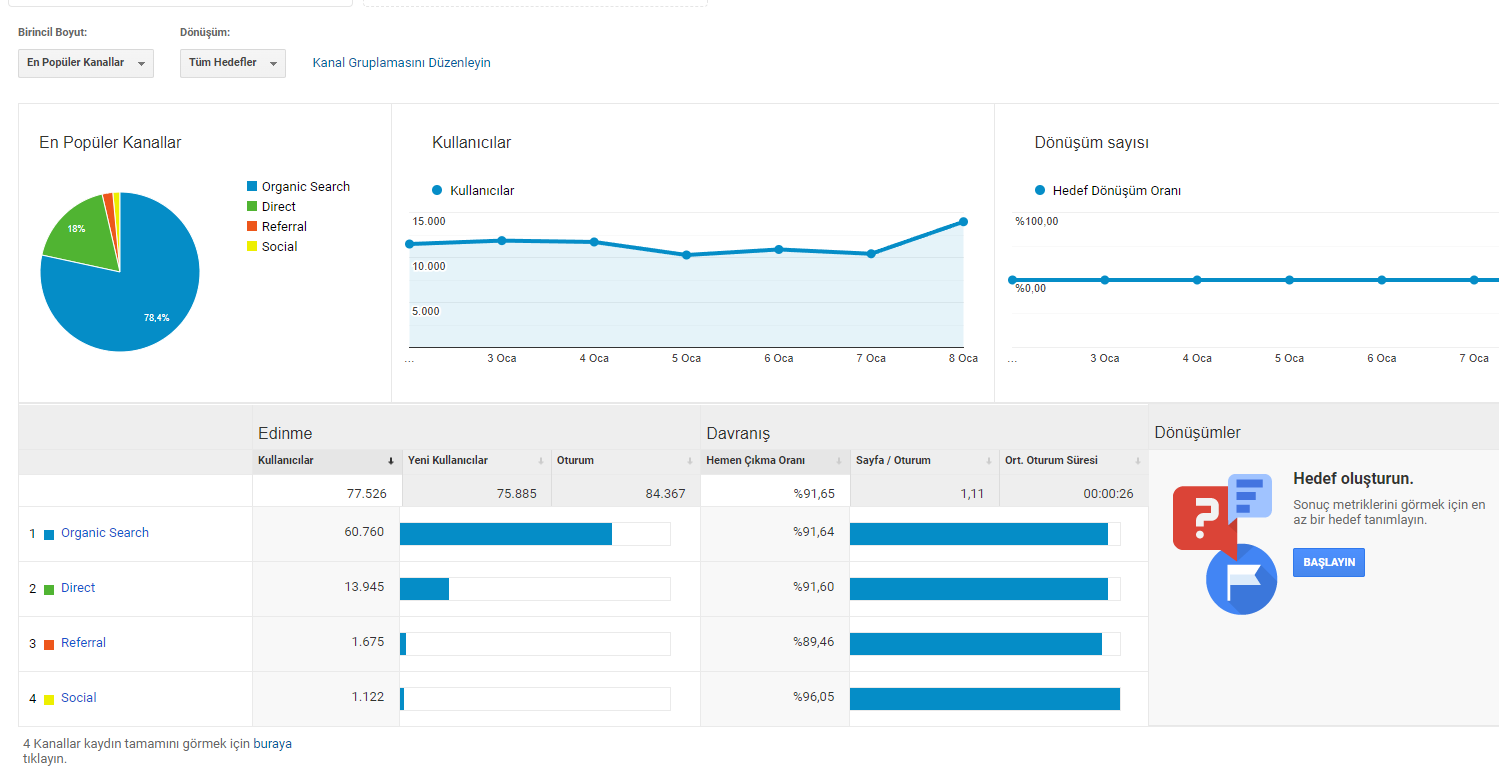1499x779 pixels.
Task: Open the Referral channel link
Action: point(83,643)
